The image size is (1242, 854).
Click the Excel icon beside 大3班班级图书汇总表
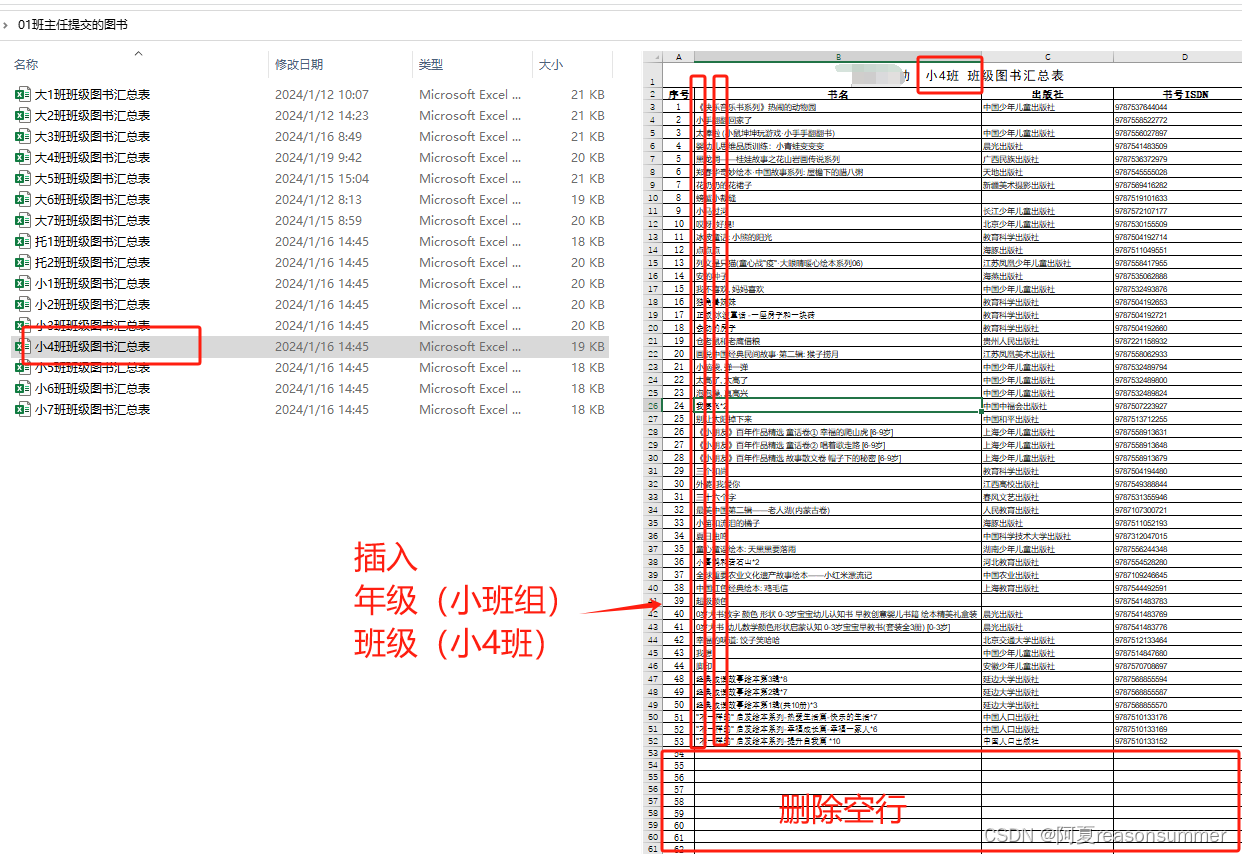pos(24,137)
